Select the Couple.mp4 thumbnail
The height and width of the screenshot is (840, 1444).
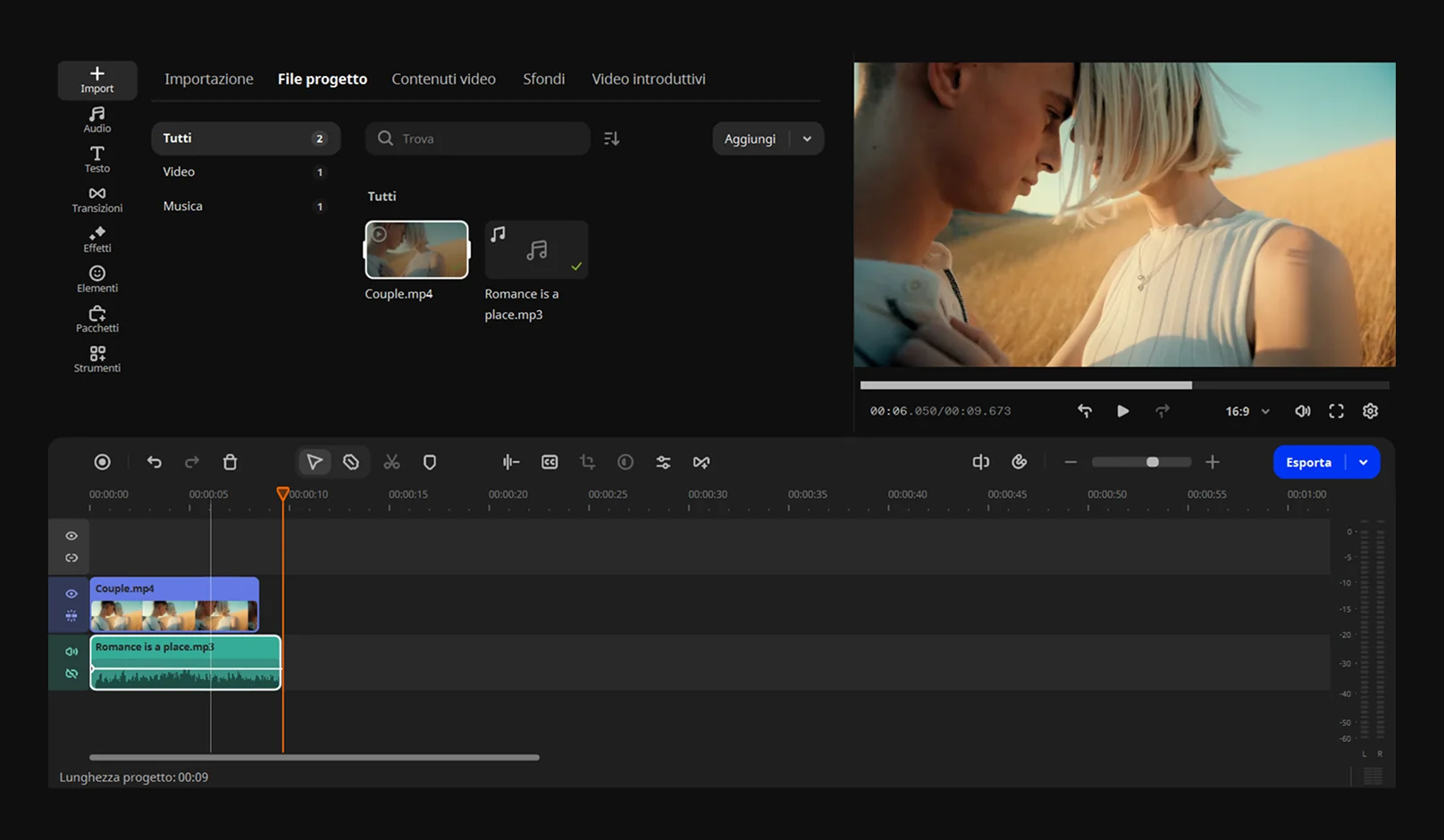[416, 250]
